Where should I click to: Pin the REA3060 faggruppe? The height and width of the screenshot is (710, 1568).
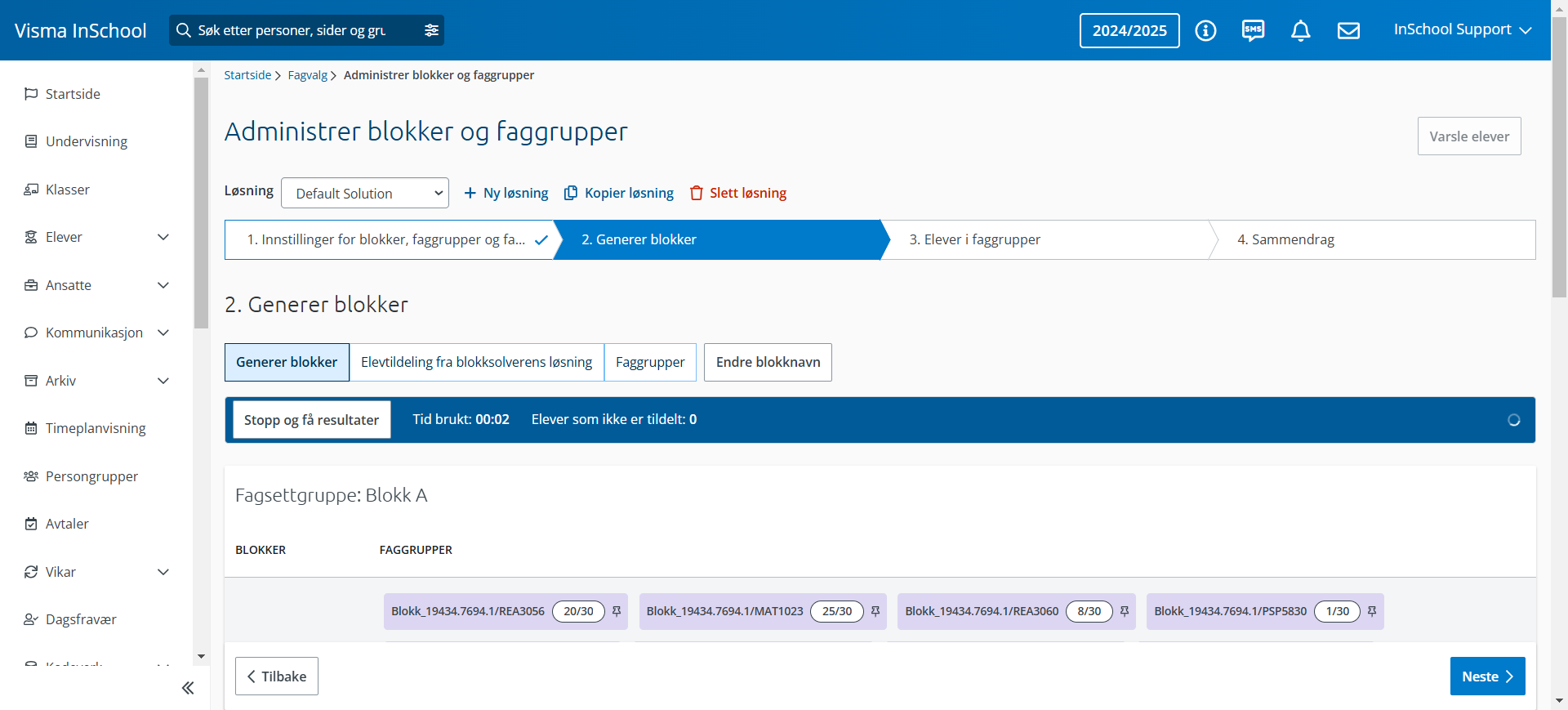(1125, 611)
